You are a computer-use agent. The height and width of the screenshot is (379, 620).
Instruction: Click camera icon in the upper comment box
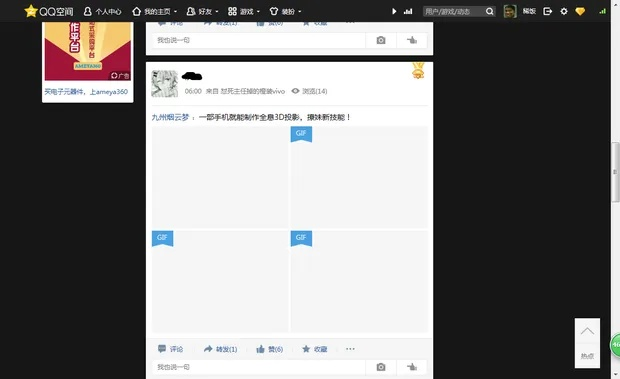point(381,40)
